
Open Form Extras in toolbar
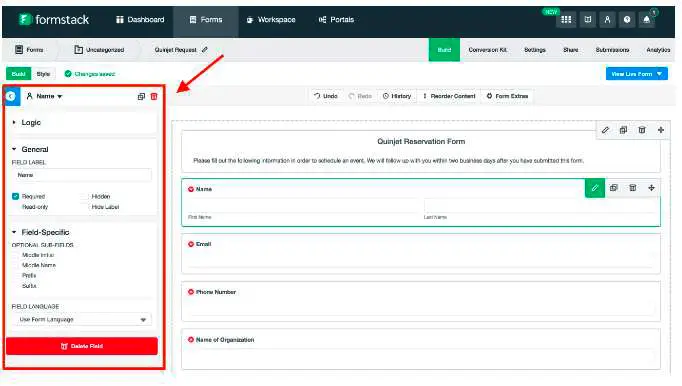pos(507,96)
